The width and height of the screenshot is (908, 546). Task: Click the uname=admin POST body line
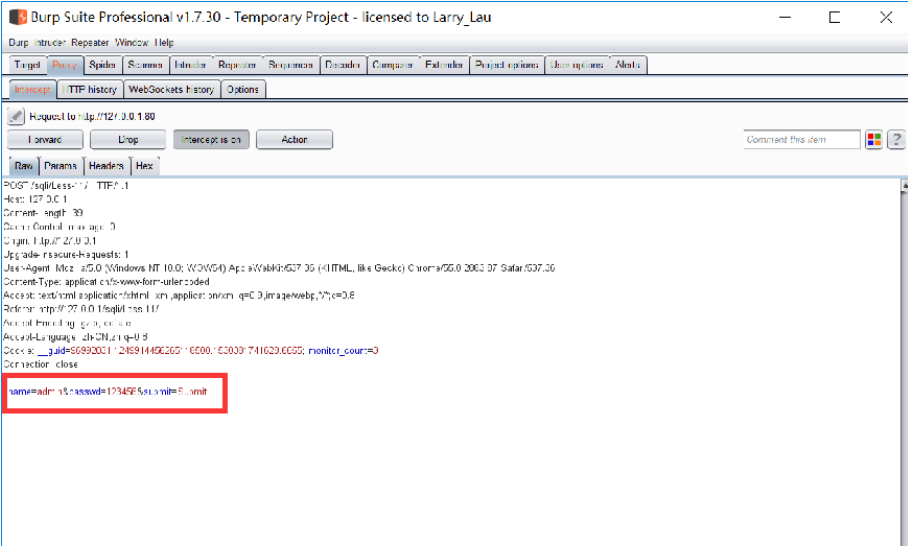click(107, 392)
